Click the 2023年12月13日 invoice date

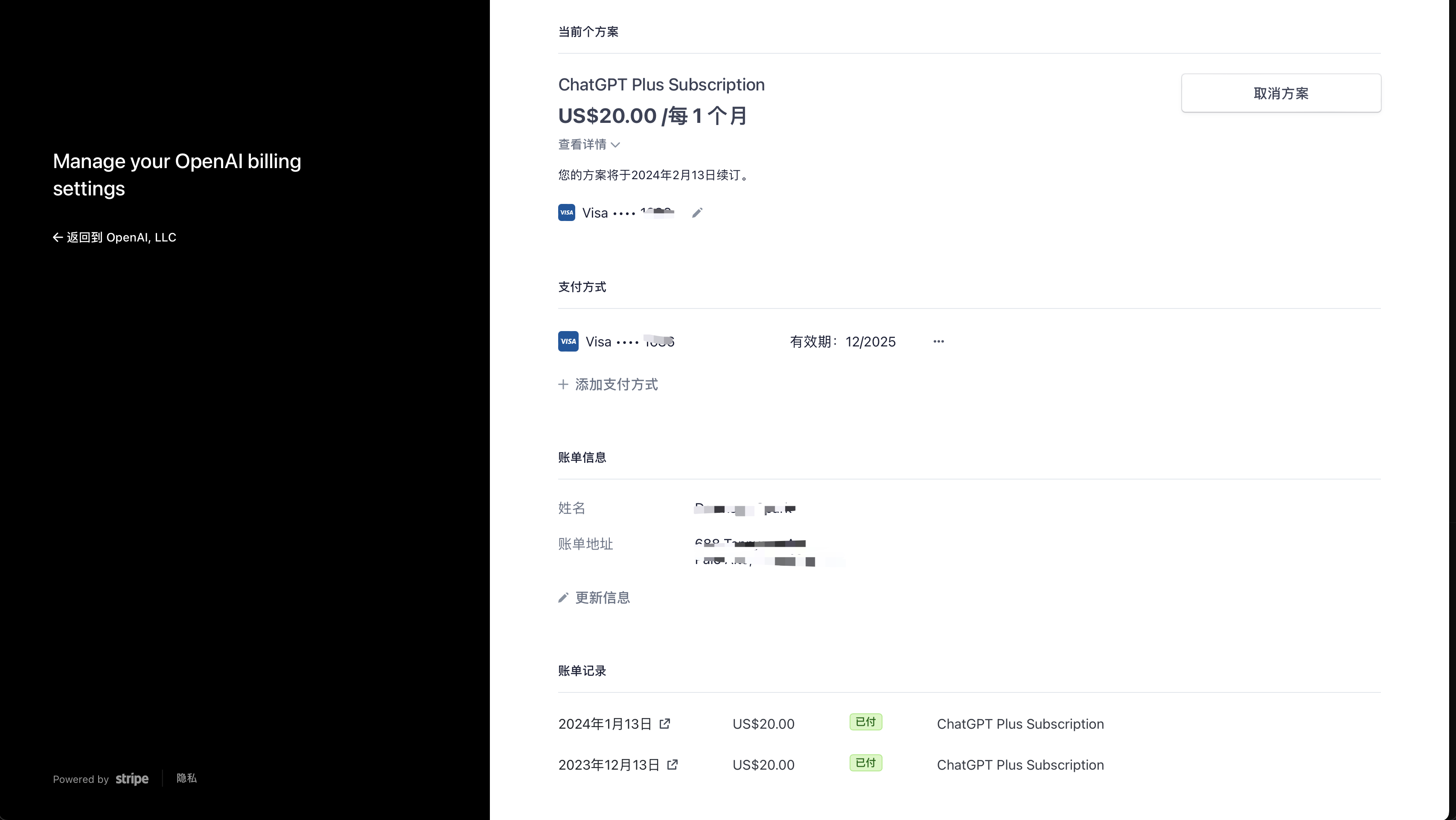(609, 765)
